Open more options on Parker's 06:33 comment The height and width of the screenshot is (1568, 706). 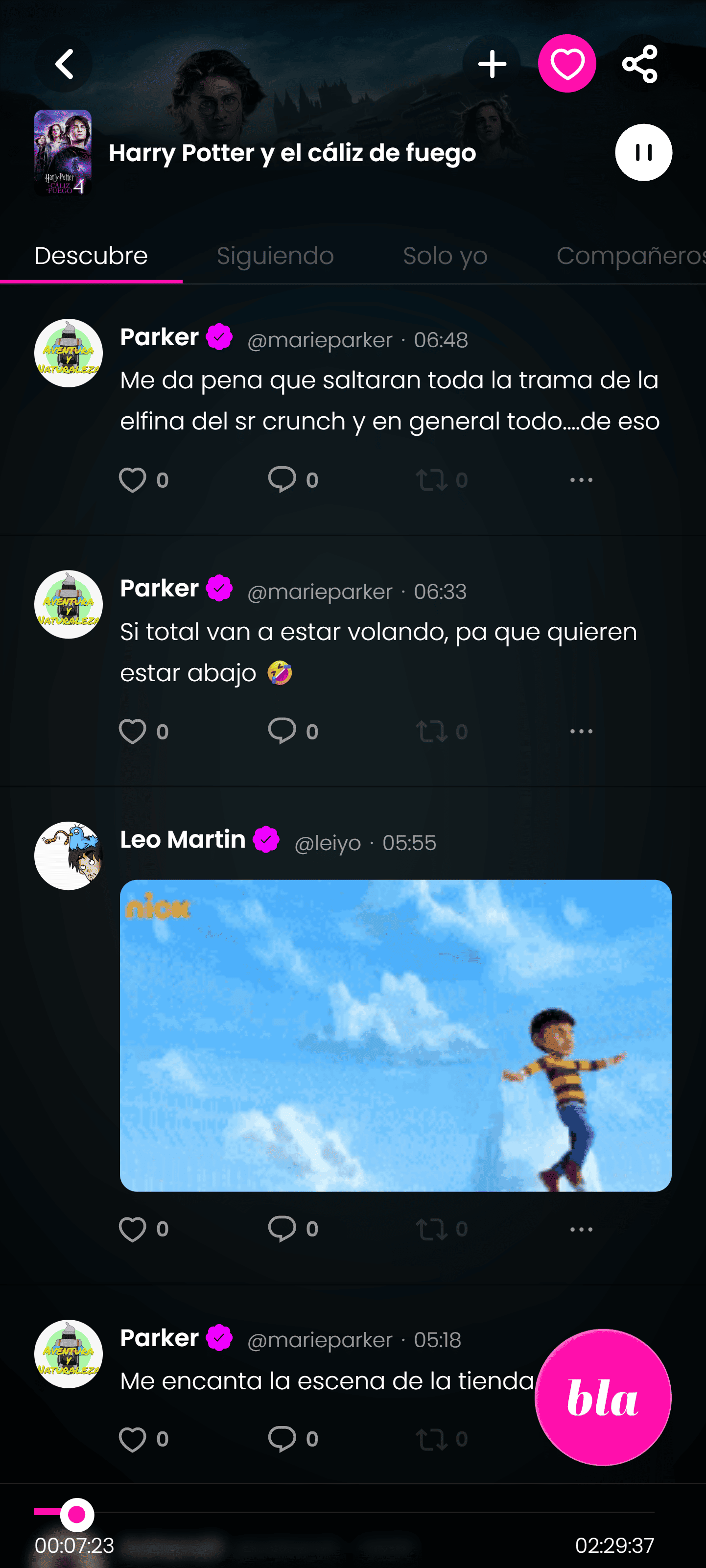[581, 732]
